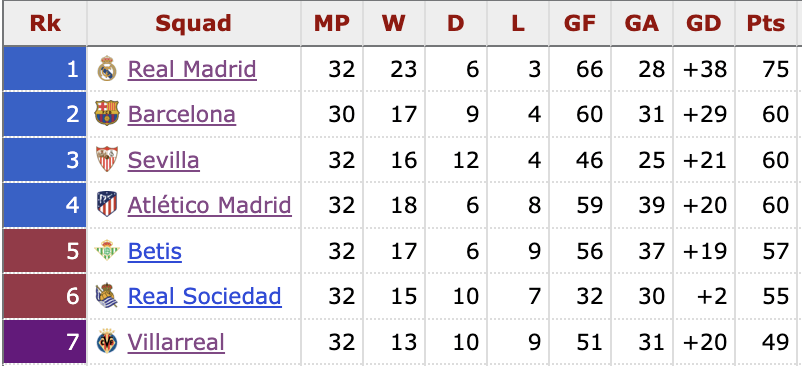Click the Real Sociedad crest icon
802x366 pixels.
(107, 295)
